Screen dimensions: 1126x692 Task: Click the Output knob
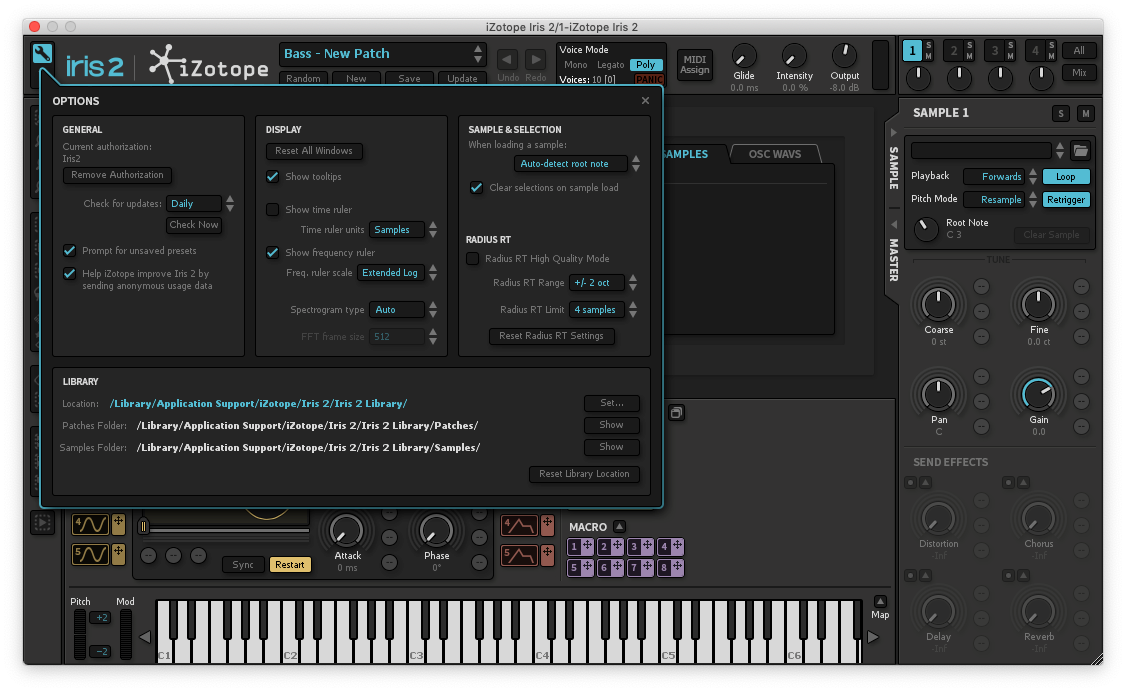(x=844, y=55)
